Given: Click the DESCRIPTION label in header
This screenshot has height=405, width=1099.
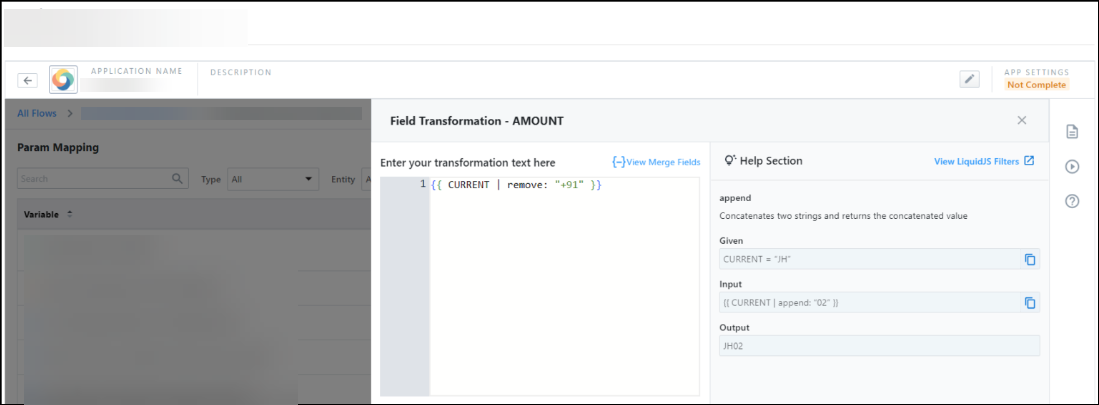Looking at the screenshot, I should (x=240, y=72).
